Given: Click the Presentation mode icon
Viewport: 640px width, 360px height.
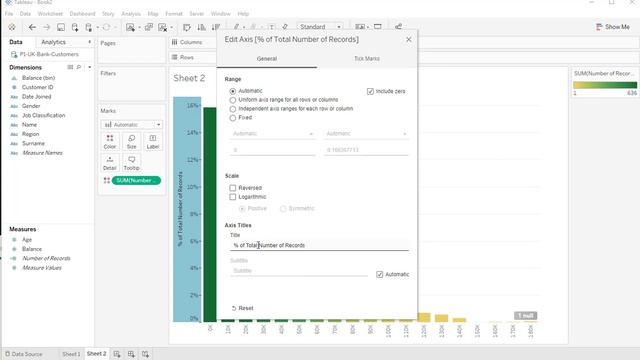Looking at the screenshot, I should (x=378, y=27).
